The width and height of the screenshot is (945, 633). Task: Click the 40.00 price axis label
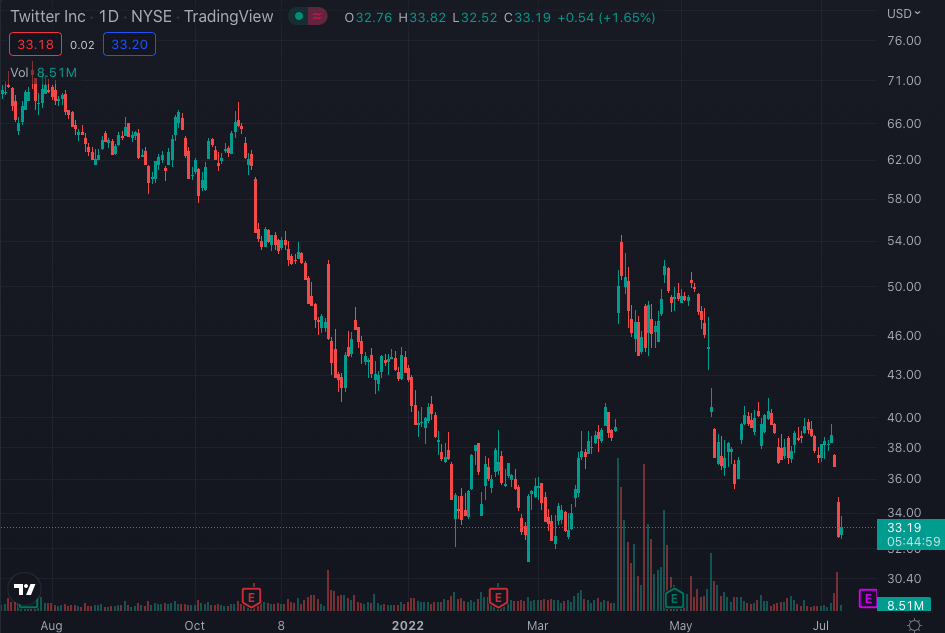tap(904, 417)
